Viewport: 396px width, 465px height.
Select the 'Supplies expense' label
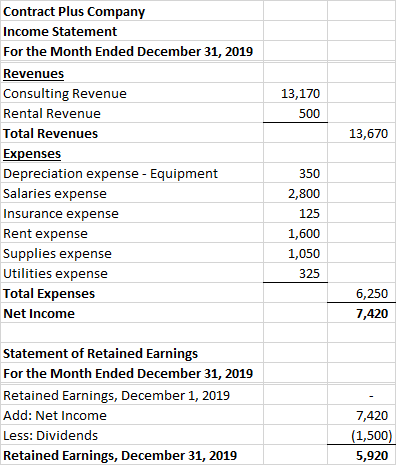pos(57,254)
